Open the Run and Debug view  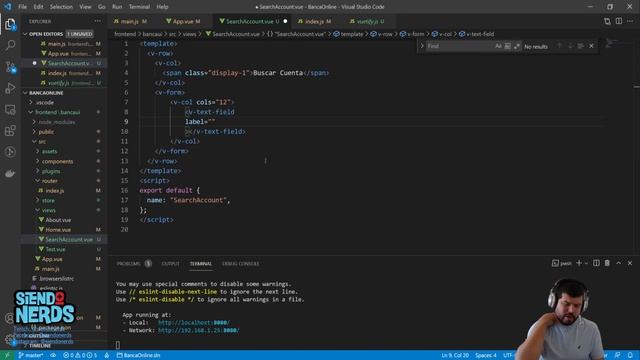coord(10,88)
